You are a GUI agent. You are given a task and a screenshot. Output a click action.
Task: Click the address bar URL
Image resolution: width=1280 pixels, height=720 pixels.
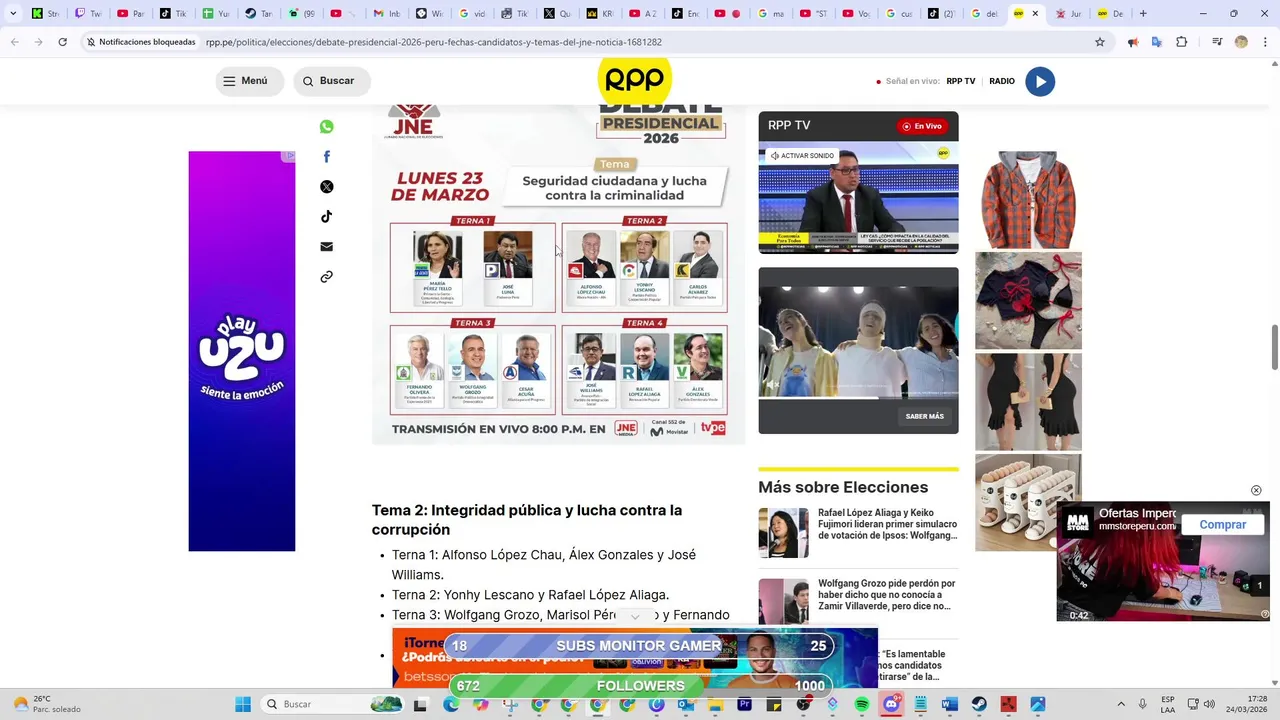coord(433,42)
